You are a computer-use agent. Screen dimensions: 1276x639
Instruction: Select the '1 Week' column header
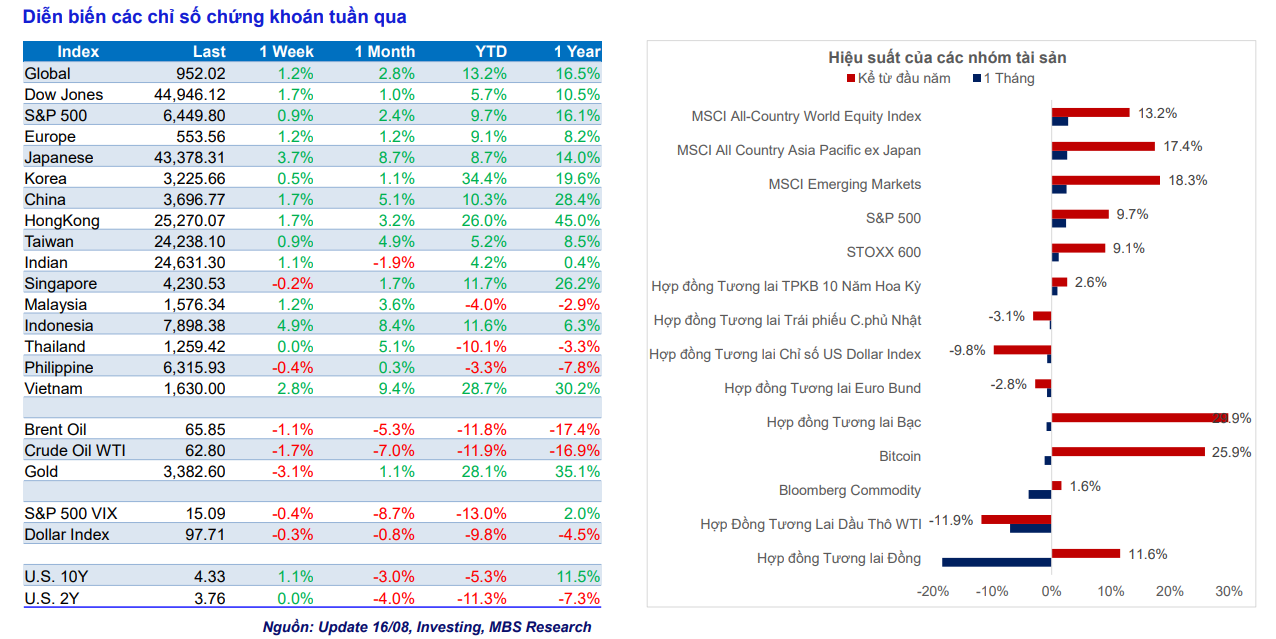[x=286, y=52]
